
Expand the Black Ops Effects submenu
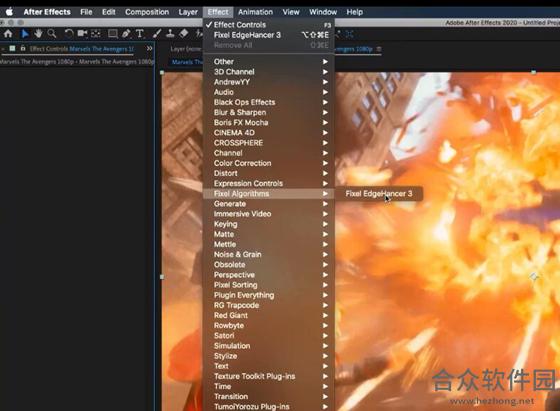[269, 102]
